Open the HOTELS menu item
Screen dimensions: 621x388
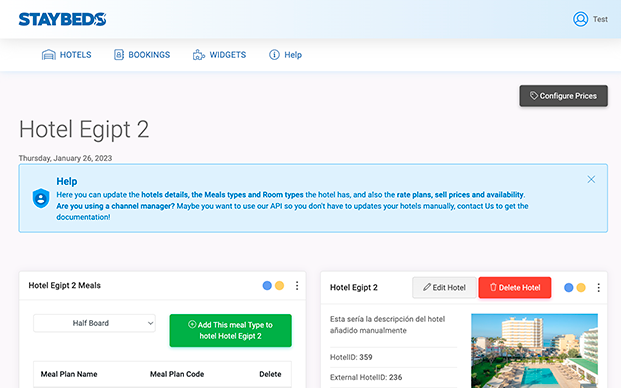point(67,55)
